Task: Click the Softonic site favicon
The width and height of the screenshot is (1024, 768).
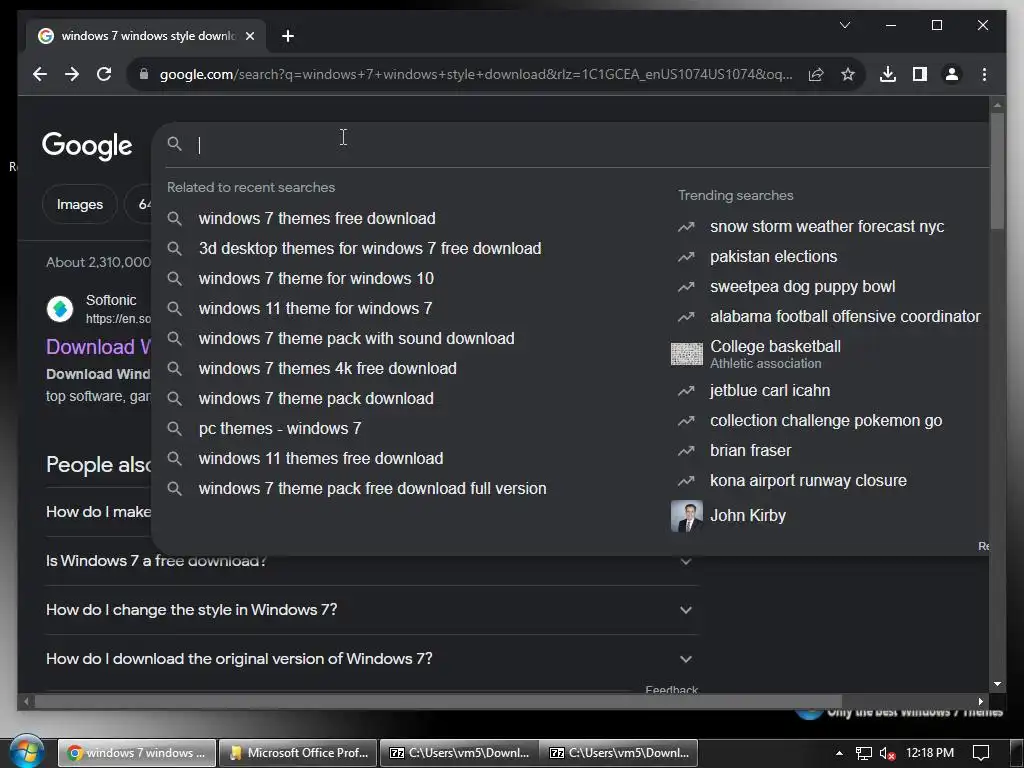Action: click(x=60, y=309)
